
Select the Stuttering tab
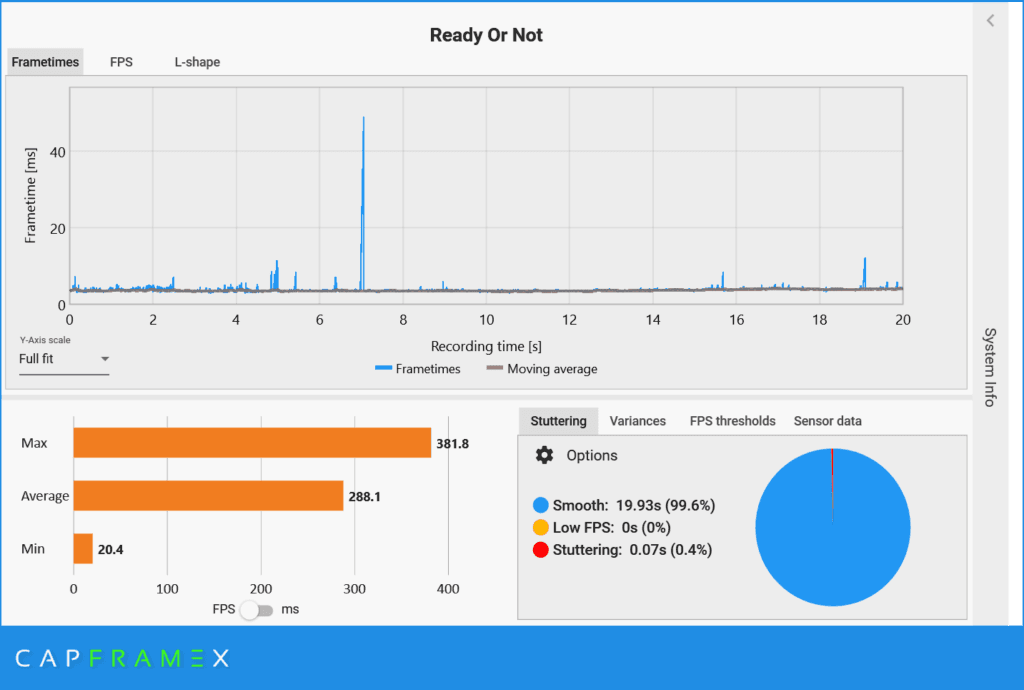558,421
